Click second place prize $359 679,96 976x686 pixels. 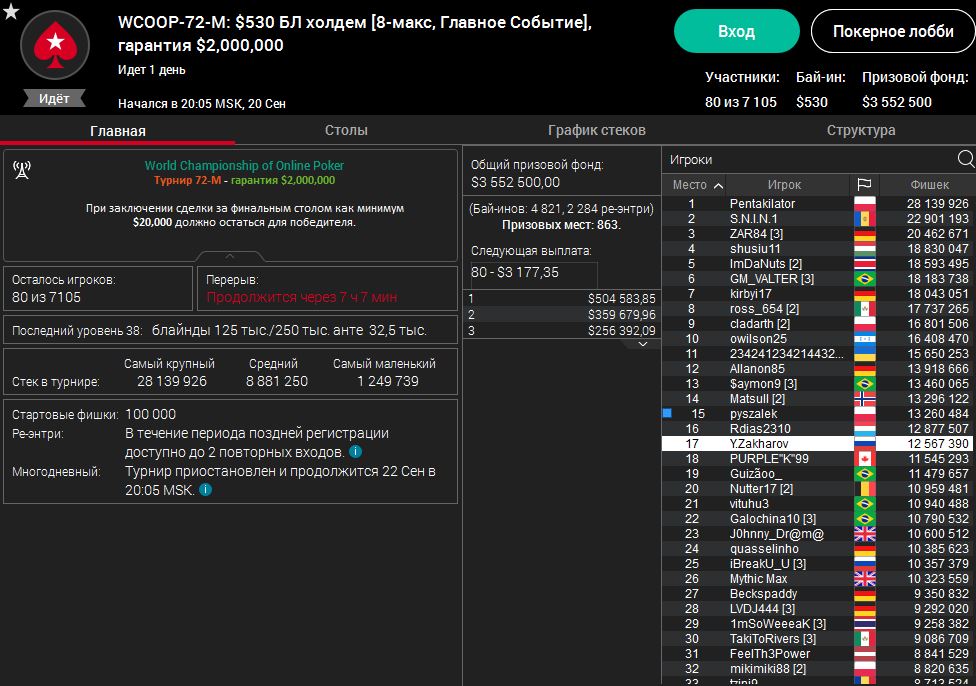pos(621,315)
